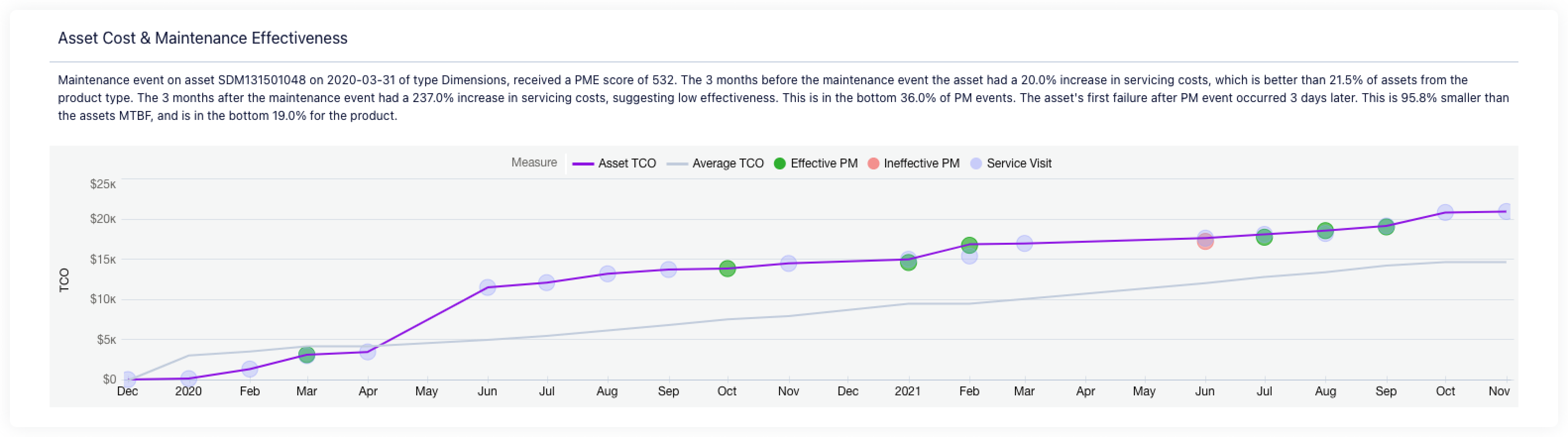Select green Effective PM marker at Mar 2020
Viewport: 1568px width, 437px height.
click(x=307, y=355)
